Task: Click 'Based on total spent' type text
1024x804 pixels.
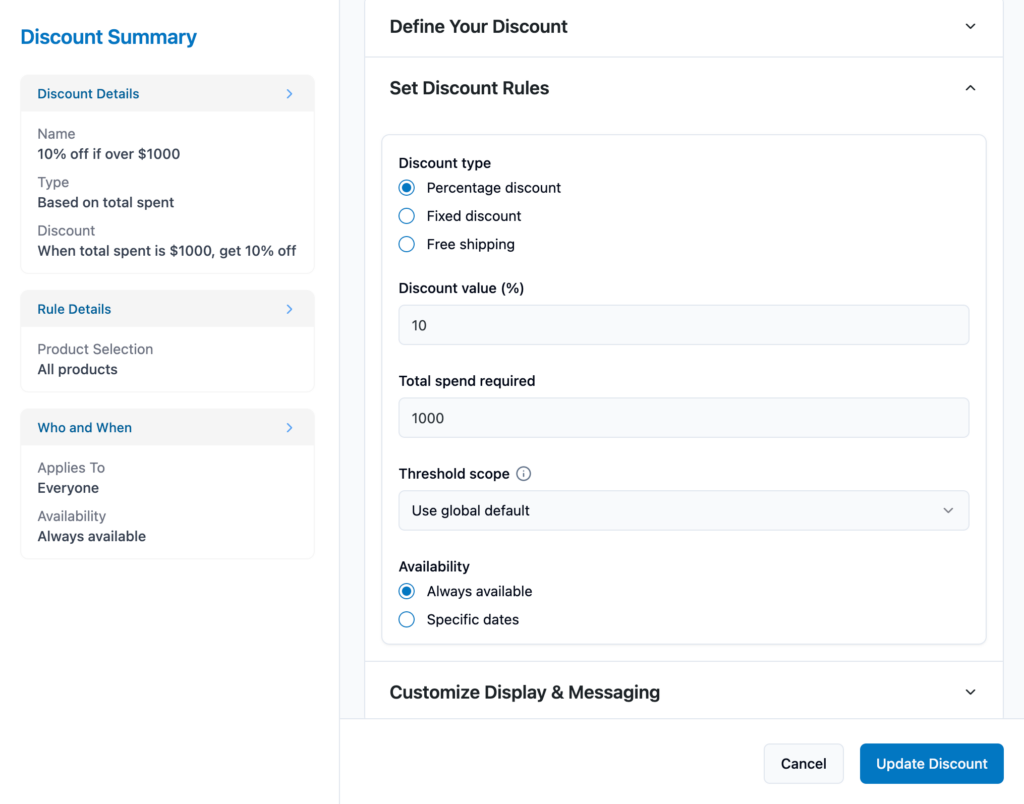Action: [x=106, y=202]
